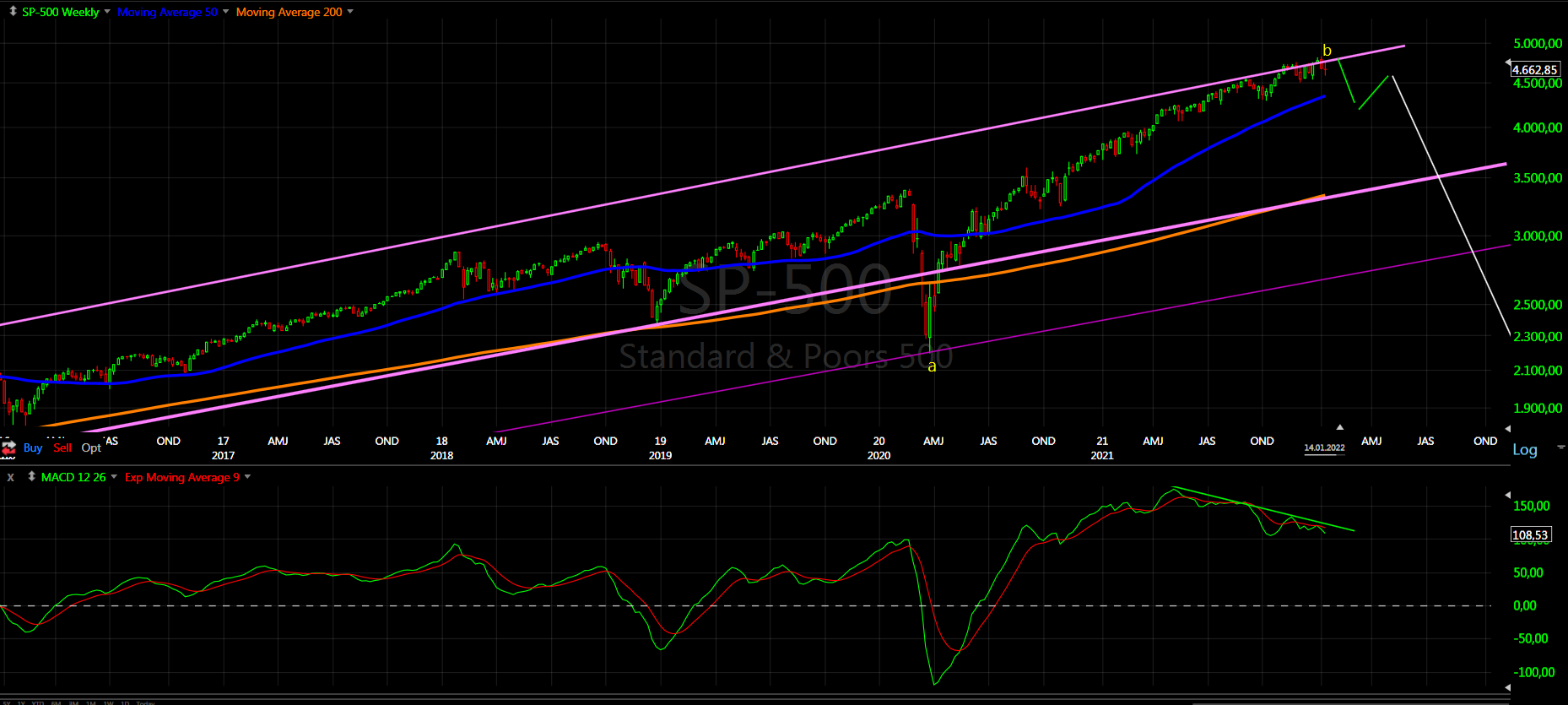Click the 0,00 MACD axis label
This screenshot has height=705, width=1568.
point(1525,606)
